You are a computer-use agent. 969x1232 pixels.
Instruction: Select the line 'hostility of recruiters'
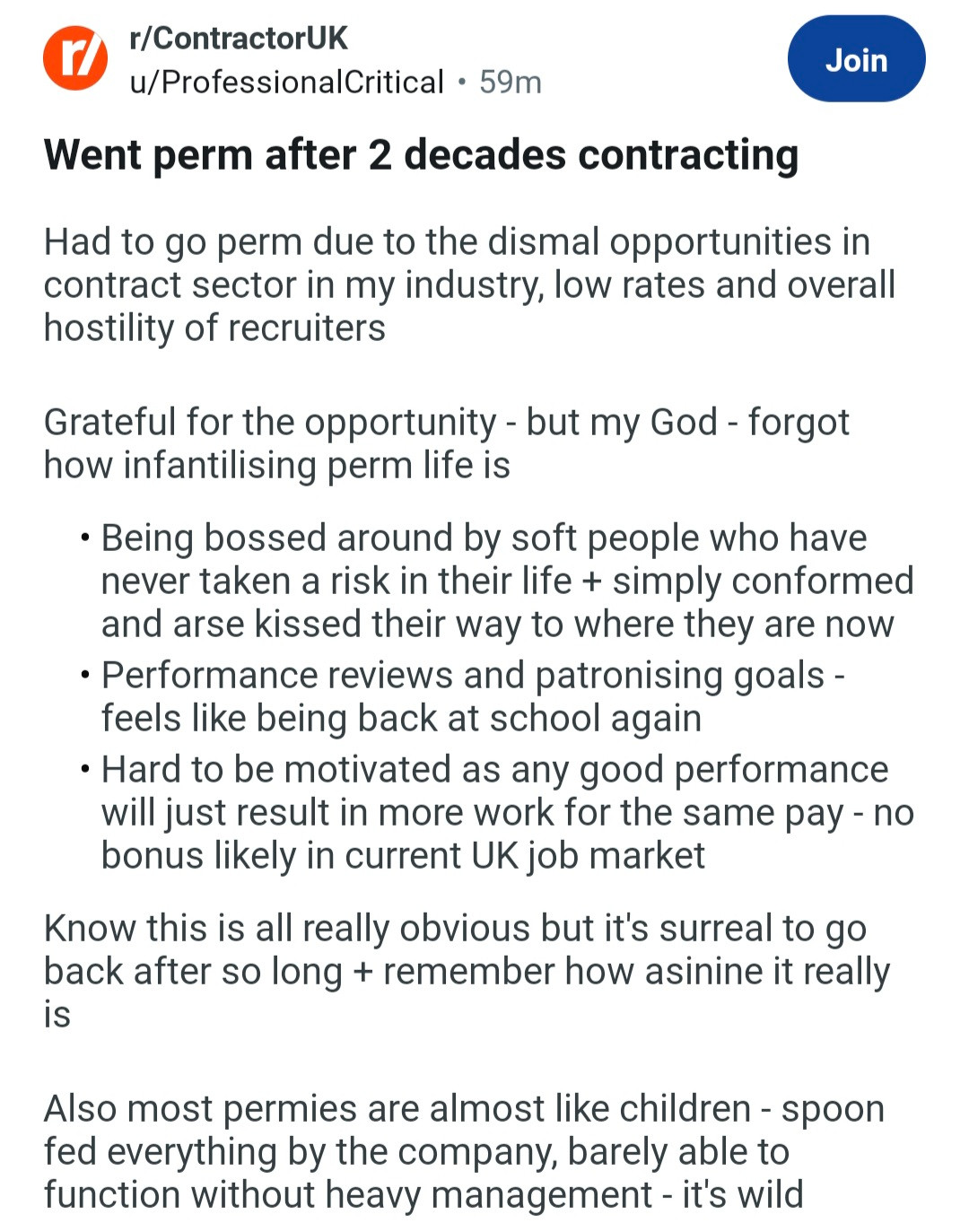tap(214, 328)
